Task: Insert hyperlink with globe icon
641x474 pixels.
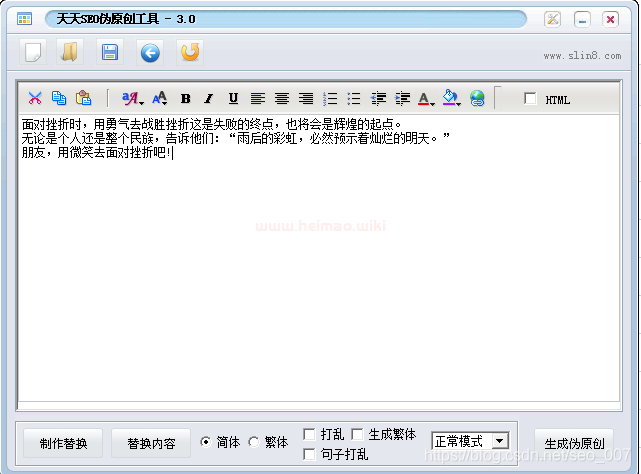Action: (477, 98)
